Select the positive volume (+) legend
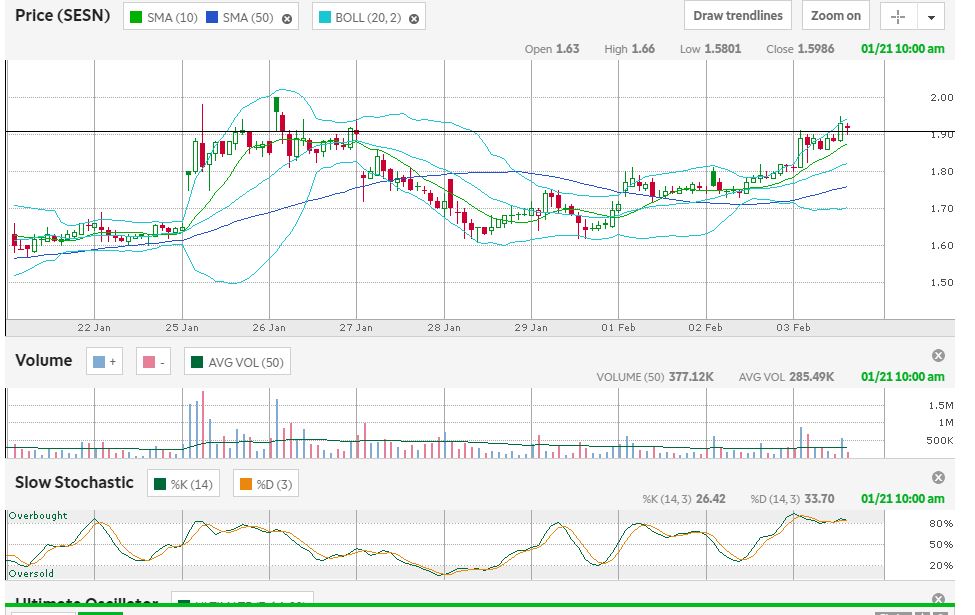 pyautogui.click(x=104, y=362)
